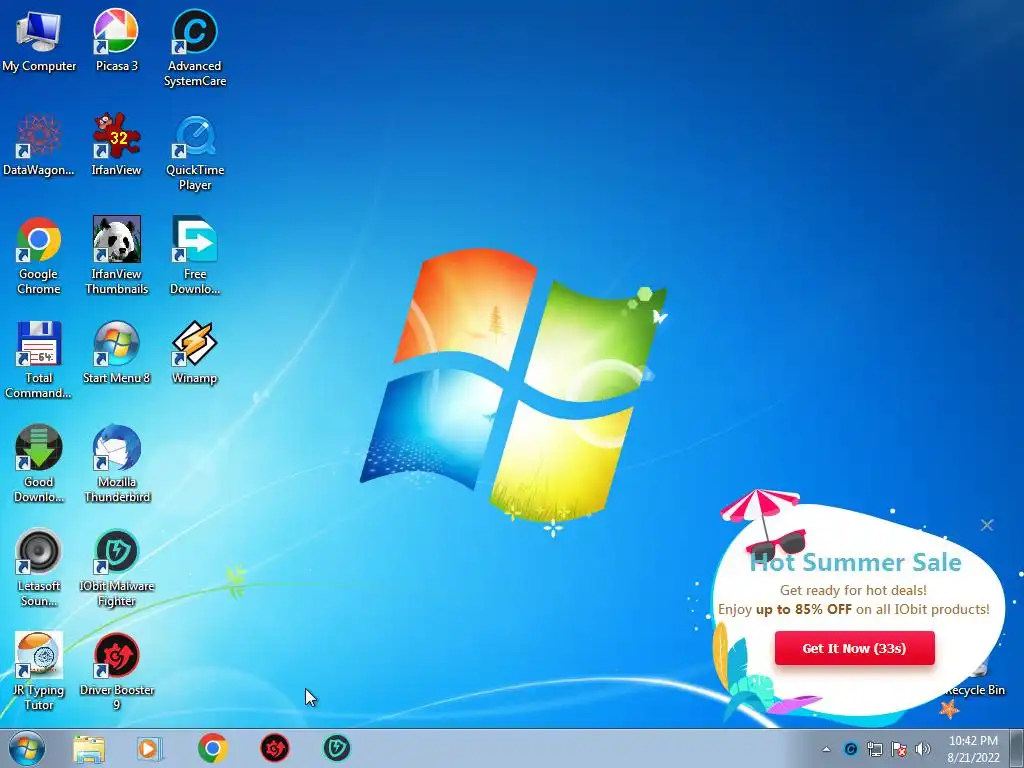Image resolution: width=1024 pixels, height=768 pixels.
Task: Launch Windows Media Player from taskbar
Action: [x=150, y=748]
